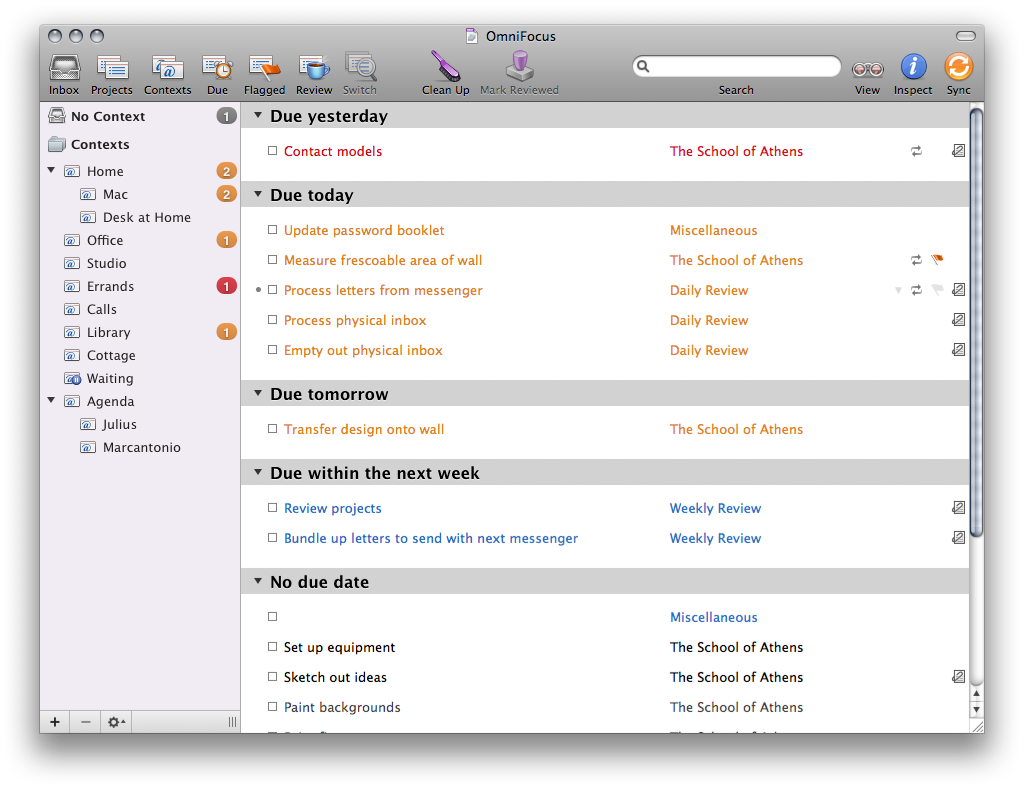Mark Review projects task complete
This screenshot has height=788, width=1024.
(x=272, y=508)
